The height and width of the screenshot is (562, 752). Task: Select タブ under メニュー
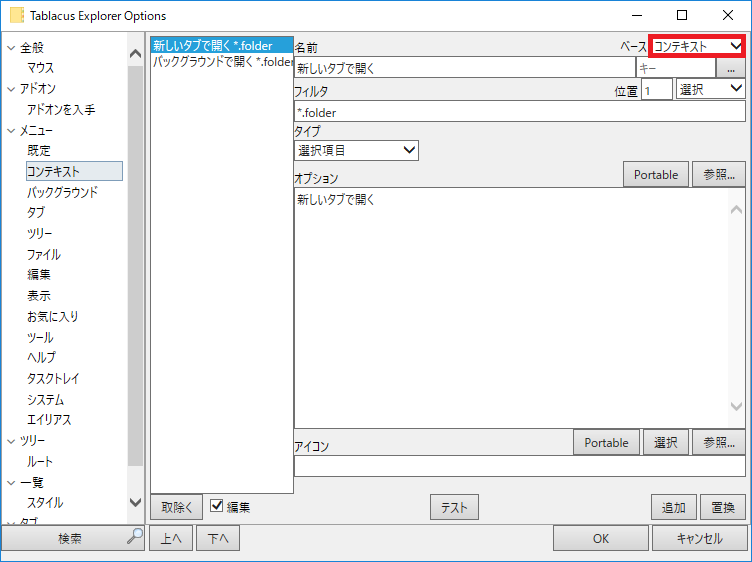click(x=35, y=212)
